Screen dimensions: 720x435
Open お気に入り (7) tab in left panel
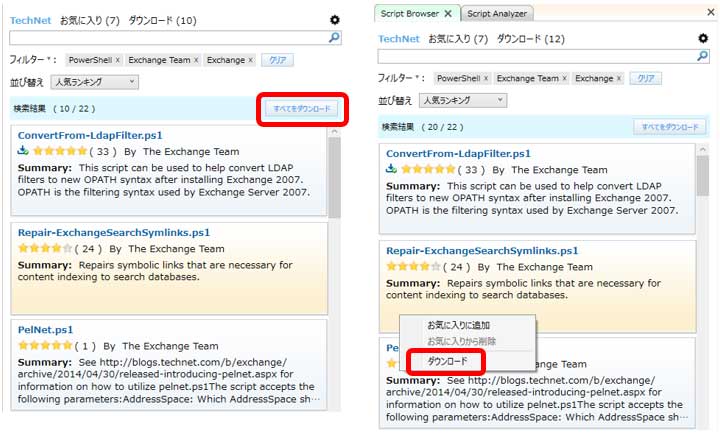[90, 21]
